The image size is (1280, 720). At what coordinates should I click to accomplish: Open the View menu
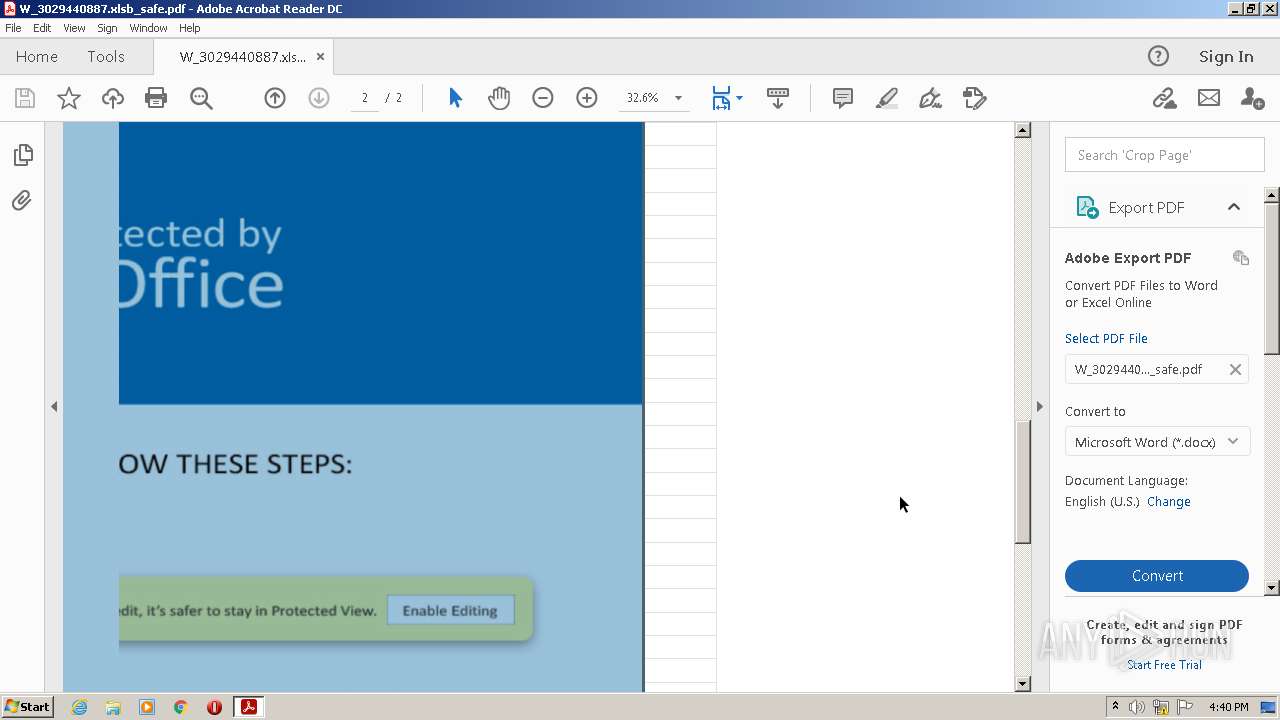74,28
